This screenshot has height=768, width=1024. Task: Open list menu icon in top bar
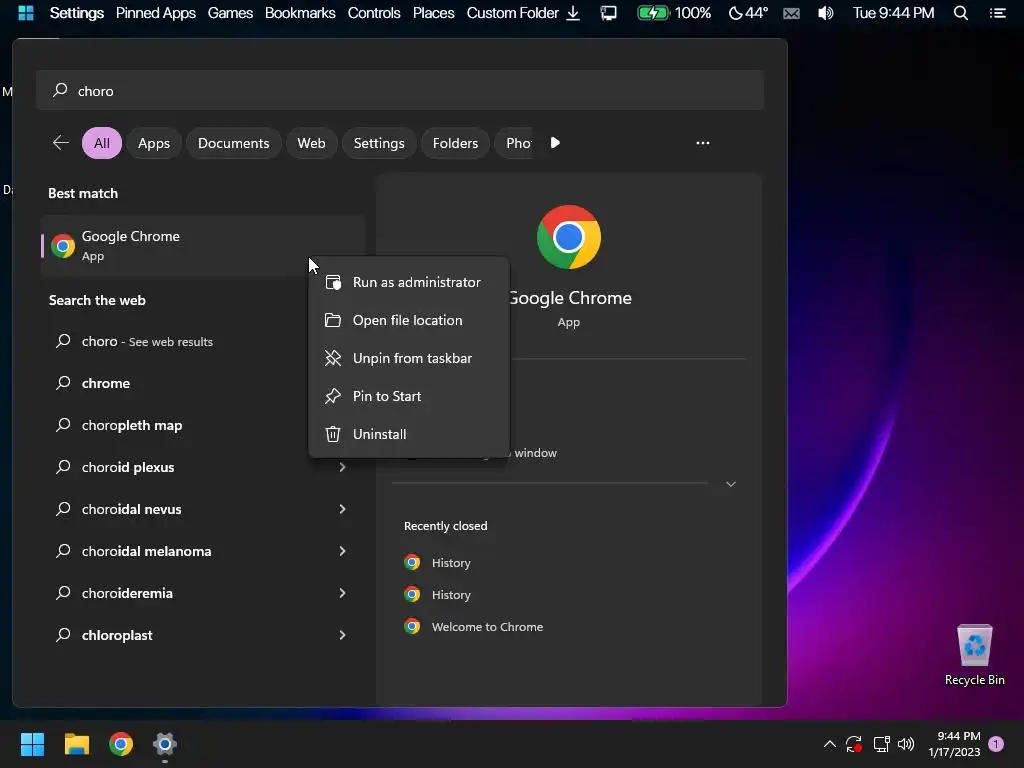coord(997,13)
